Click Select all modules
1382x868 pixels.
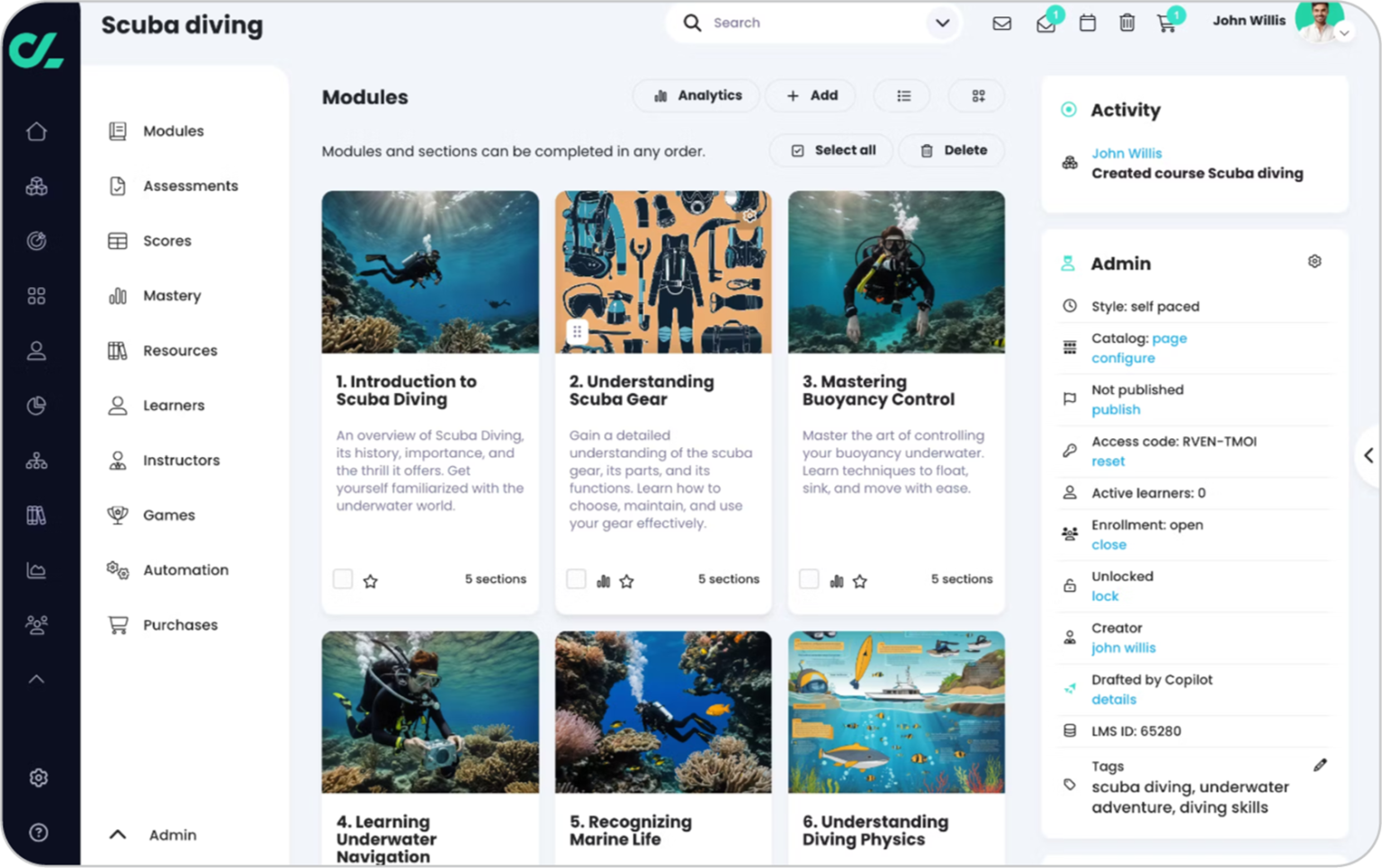point(830,150)
